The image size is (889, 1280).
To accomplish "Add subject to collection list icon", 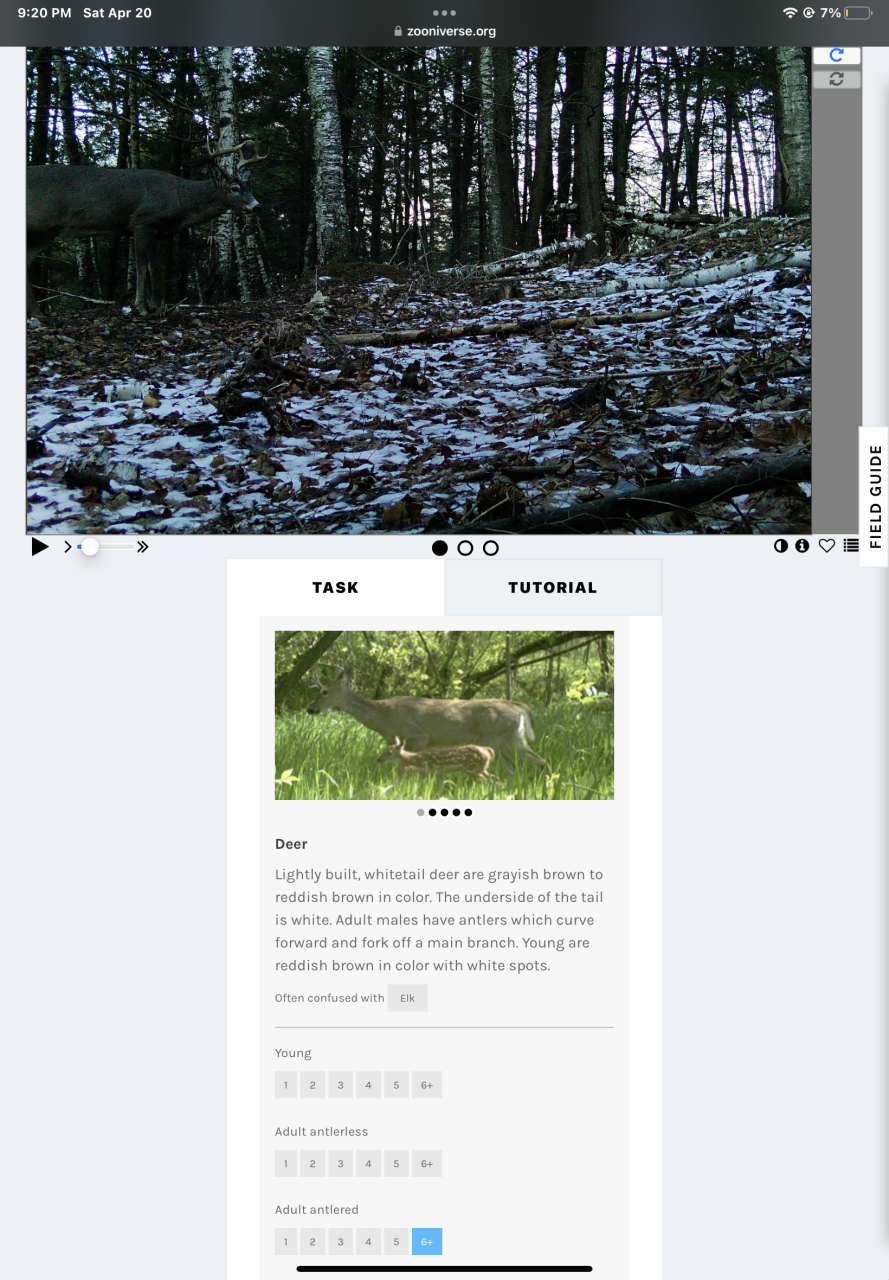I will 851,546.
